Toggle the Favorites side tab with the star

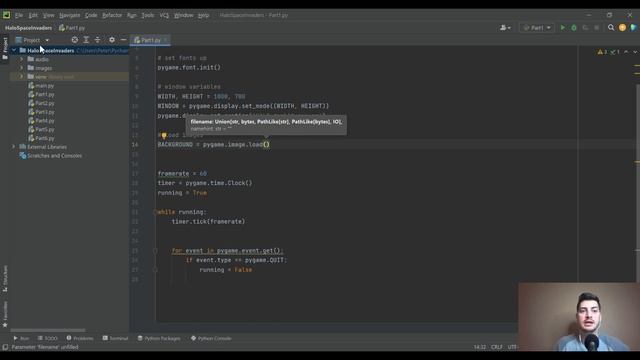click(x=5, y=315)
